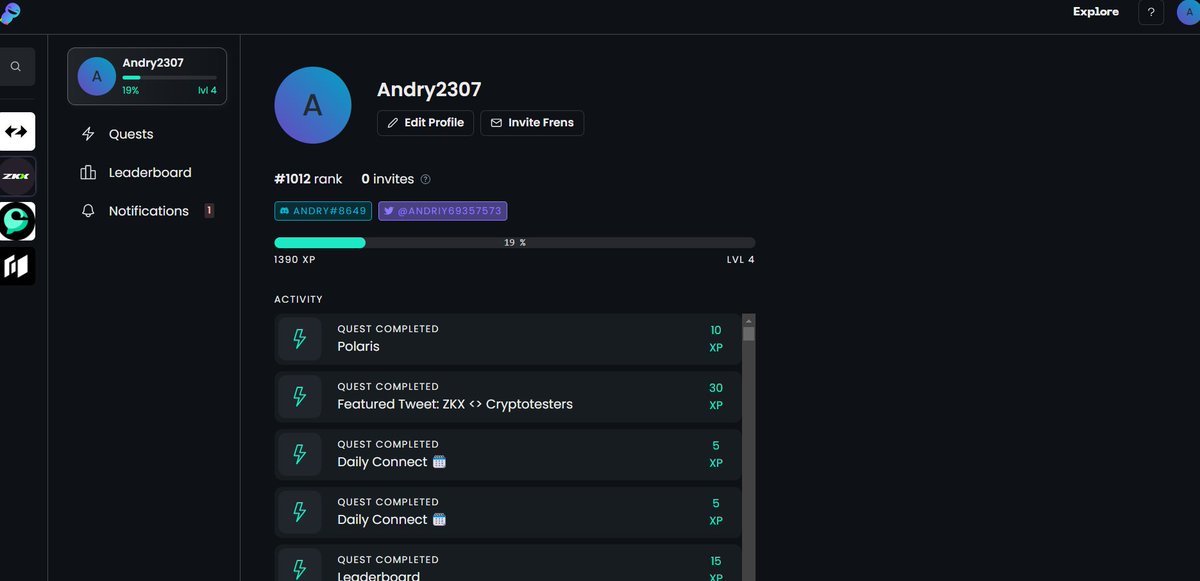Click the lightning icon on Polaris quest

pyautogui.click(x=299, y=339)
